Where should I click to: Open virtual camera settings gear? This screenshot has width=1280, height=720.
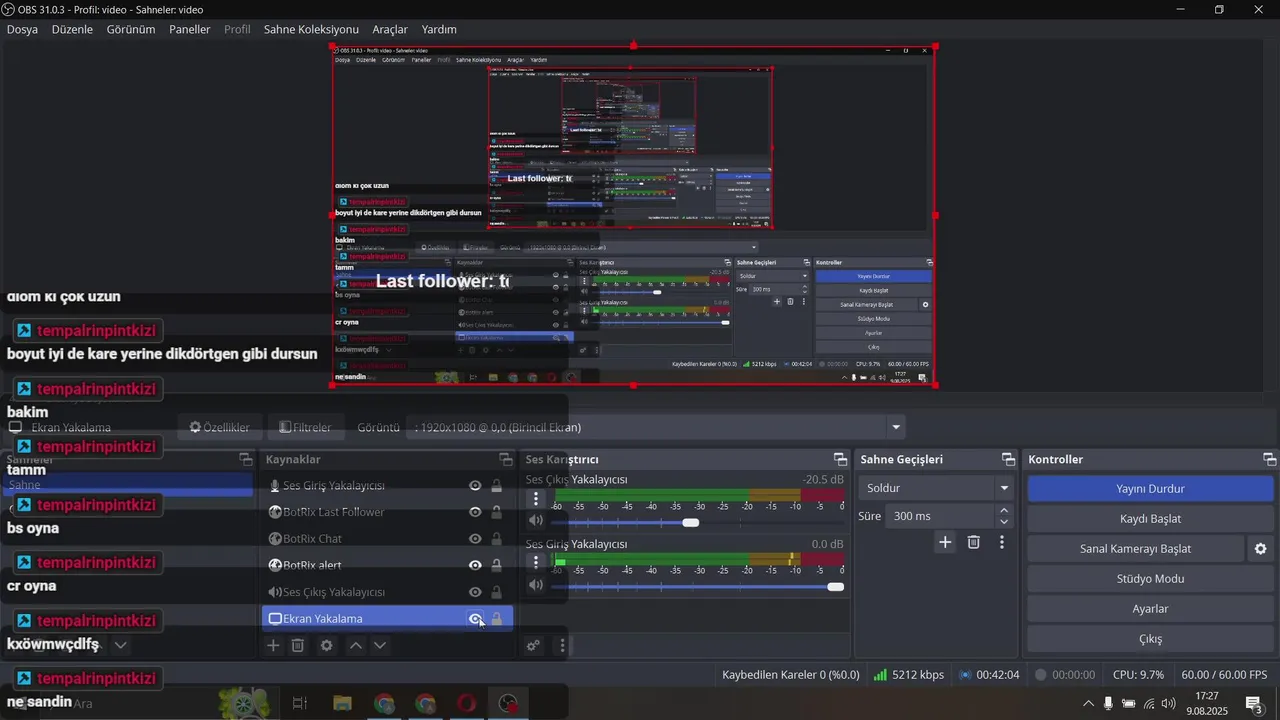click(1261, 549)
